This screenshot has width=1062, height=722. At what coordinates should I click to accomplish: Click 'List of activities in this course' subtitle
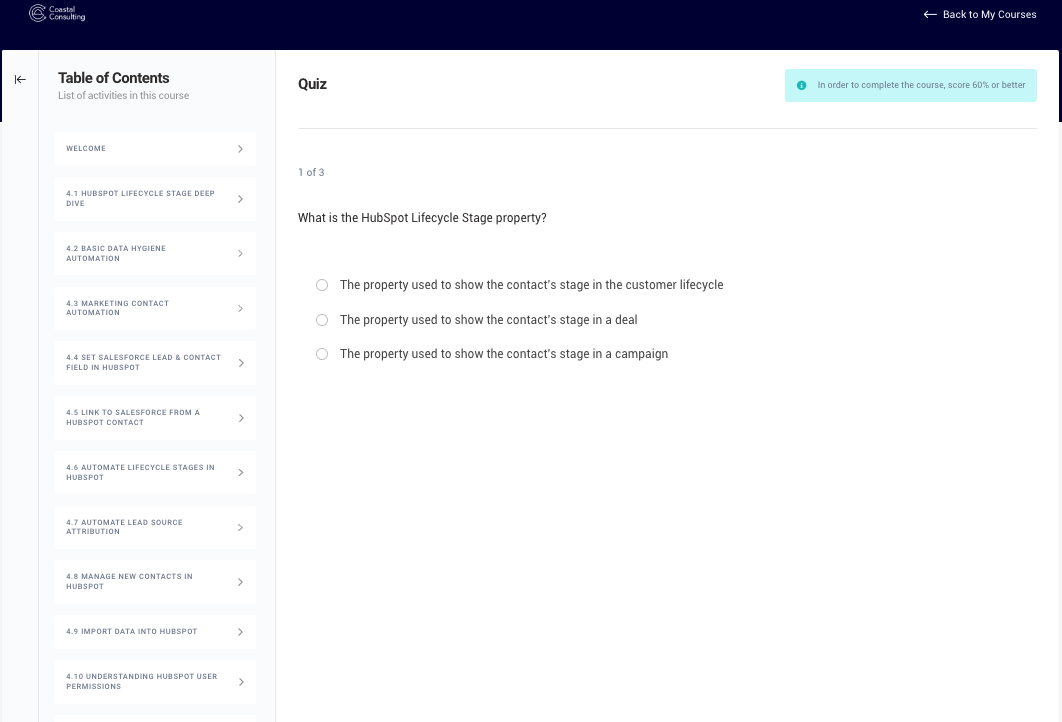(124, 95)
